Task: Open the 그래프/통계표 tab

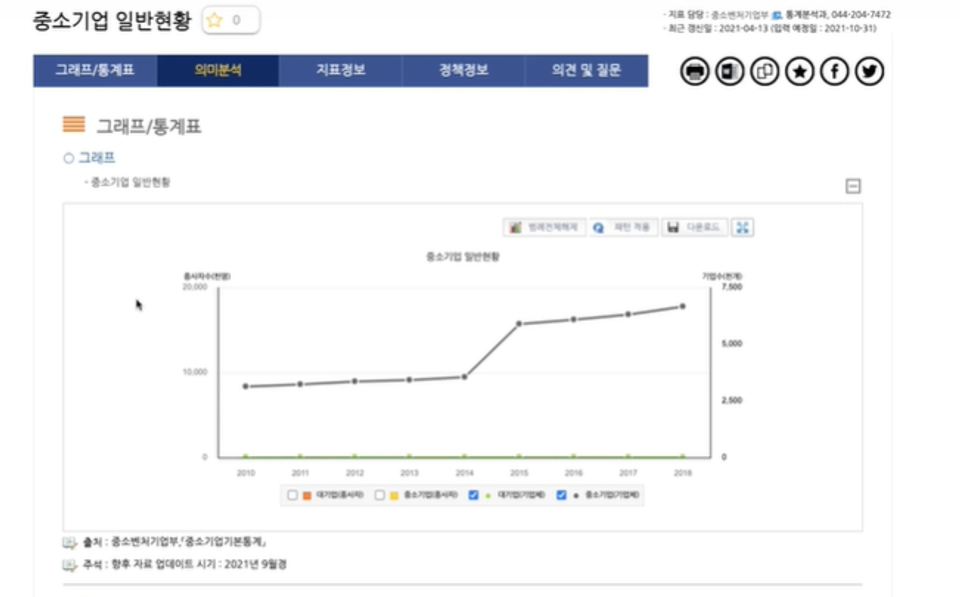Action: point(95,70)
